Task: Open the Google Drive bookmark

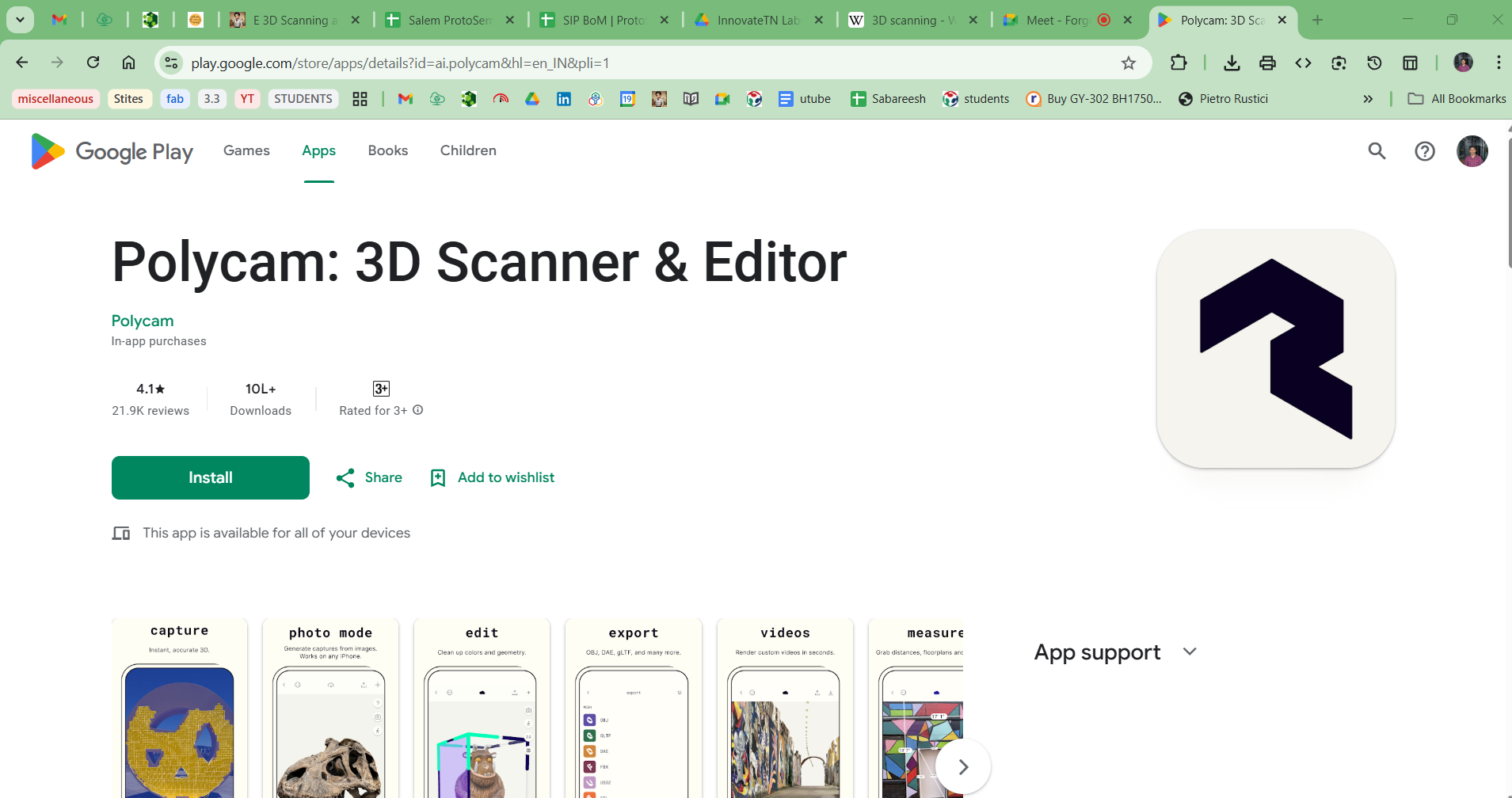Action: click(532, 99)
